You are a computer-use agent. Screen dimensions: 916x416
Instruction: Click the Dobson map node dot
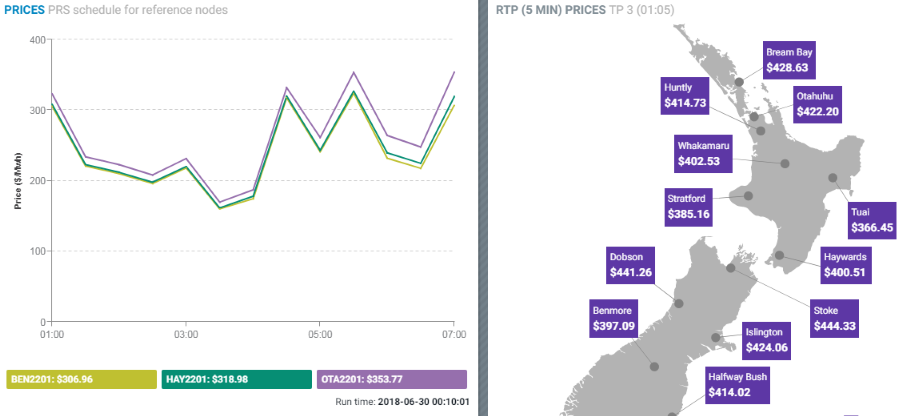tap(679, 303)
